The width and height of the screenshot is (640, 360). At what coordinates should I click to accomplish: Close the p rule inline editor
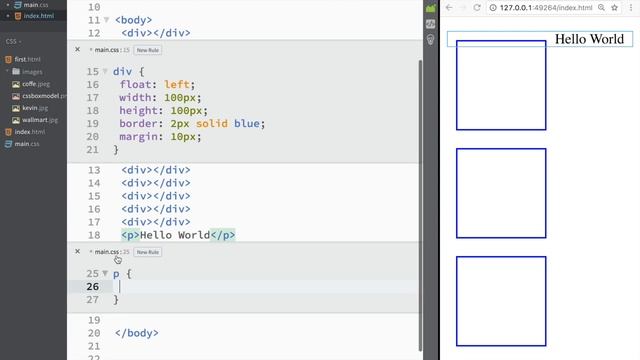pyautogui.click(x=78, y=251)
